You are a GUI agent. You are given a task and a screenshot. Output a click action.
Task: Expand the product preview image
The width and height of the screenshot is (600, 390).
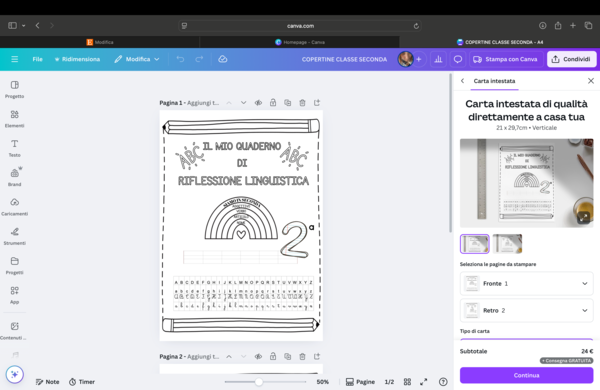584,217
